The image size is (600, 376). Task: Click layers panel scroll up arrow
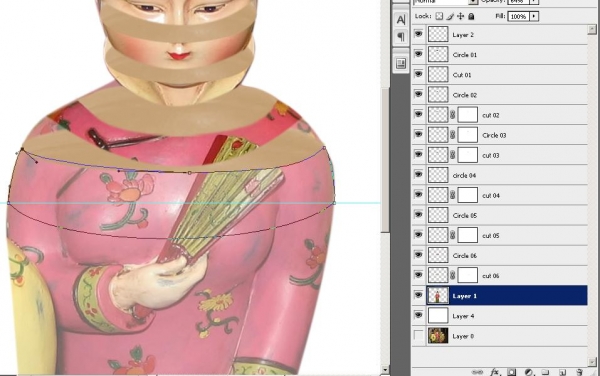pyautogui.click(x=592, y=29)
